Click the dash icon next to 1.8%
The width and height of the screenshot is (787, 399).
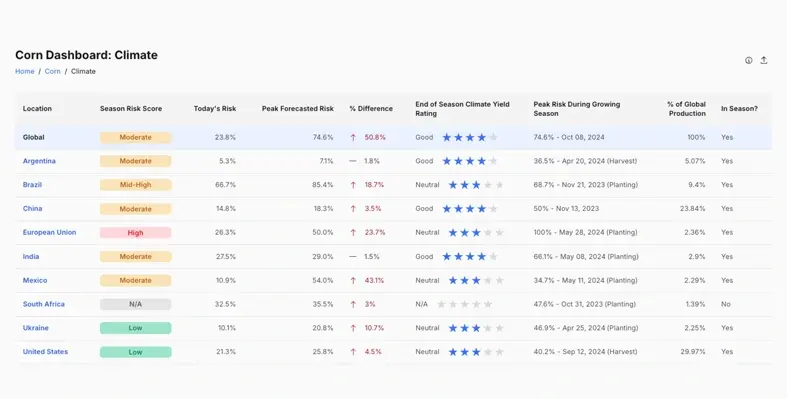pos(353,161)
